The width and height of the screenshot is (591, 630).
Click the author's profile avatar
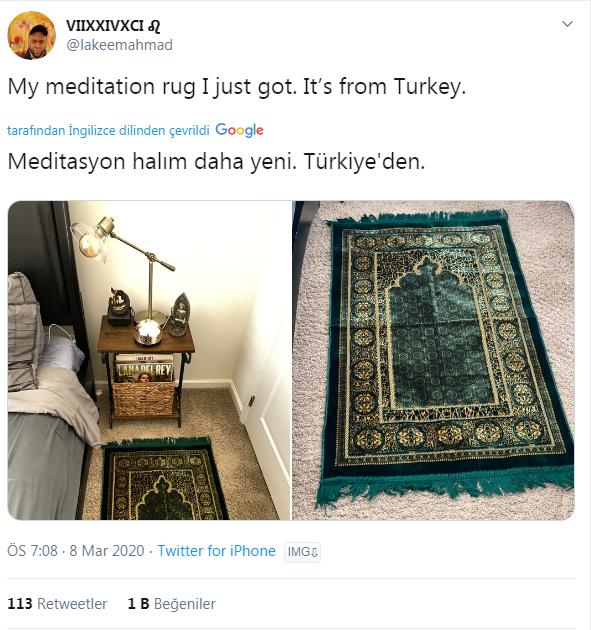[x=32, y=35]
